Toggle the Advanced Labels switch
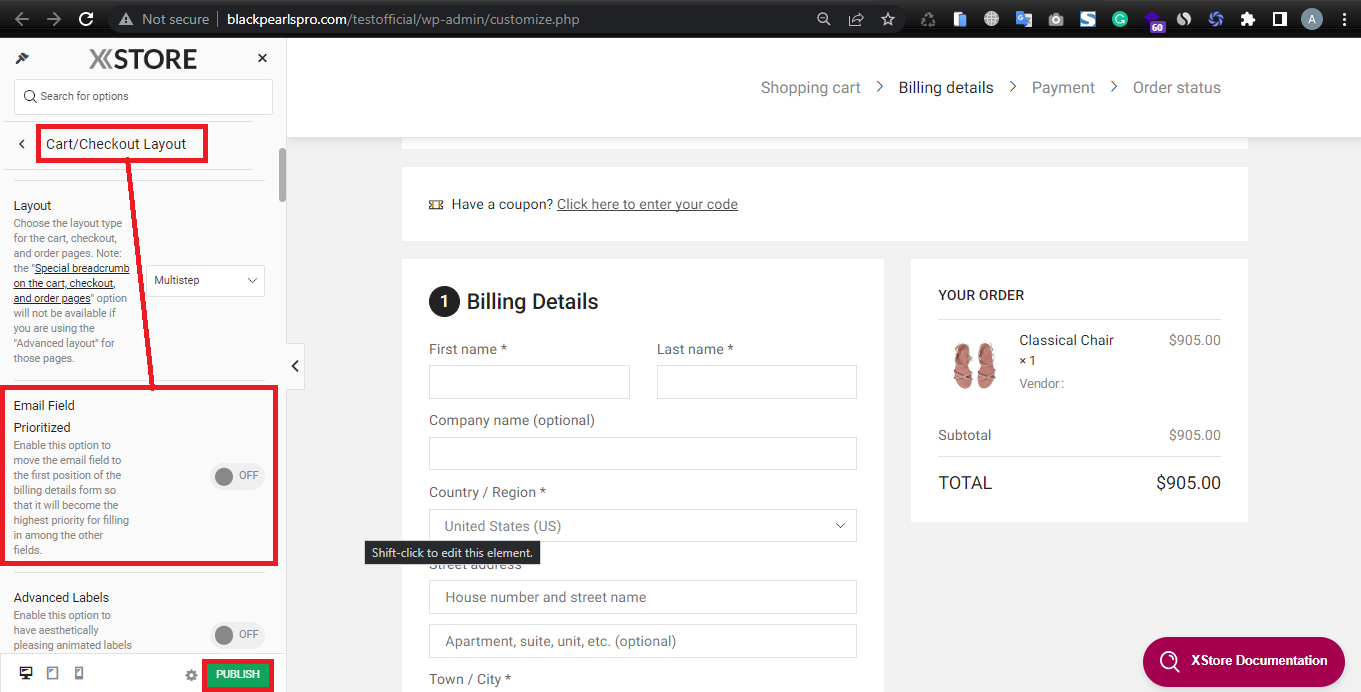 click(x=238, y=634)
